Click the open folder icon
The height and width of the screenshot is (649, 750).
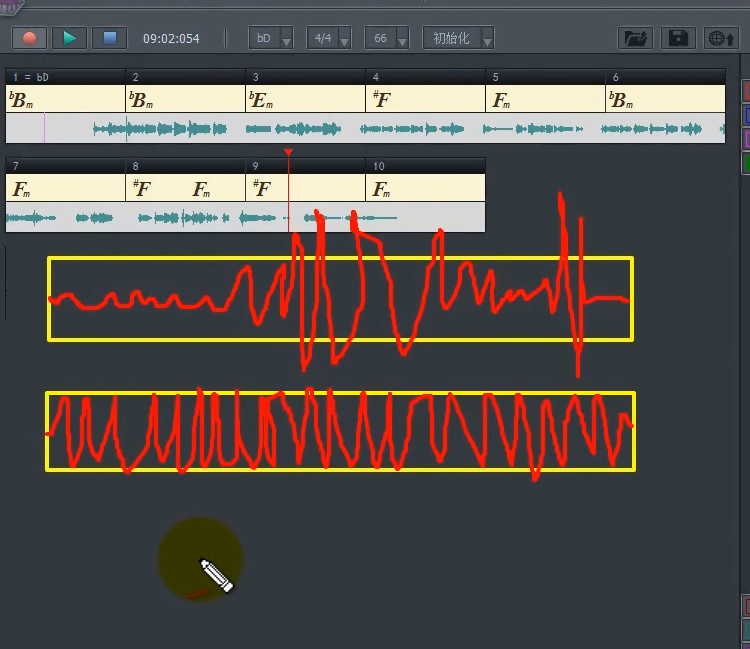click(x=635, y=38)
